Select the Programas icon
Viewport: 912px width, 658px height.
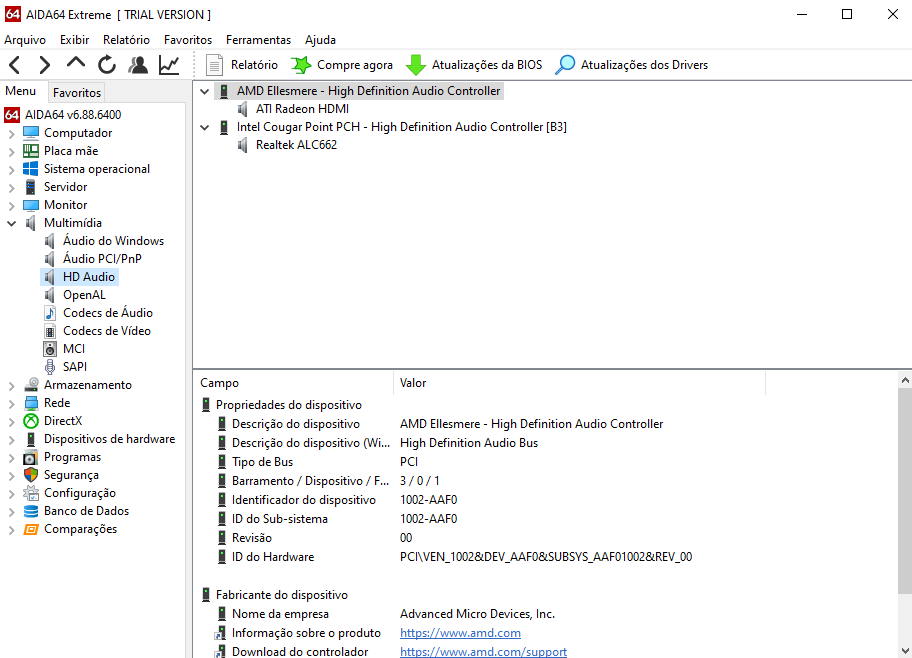coord(31,457)
